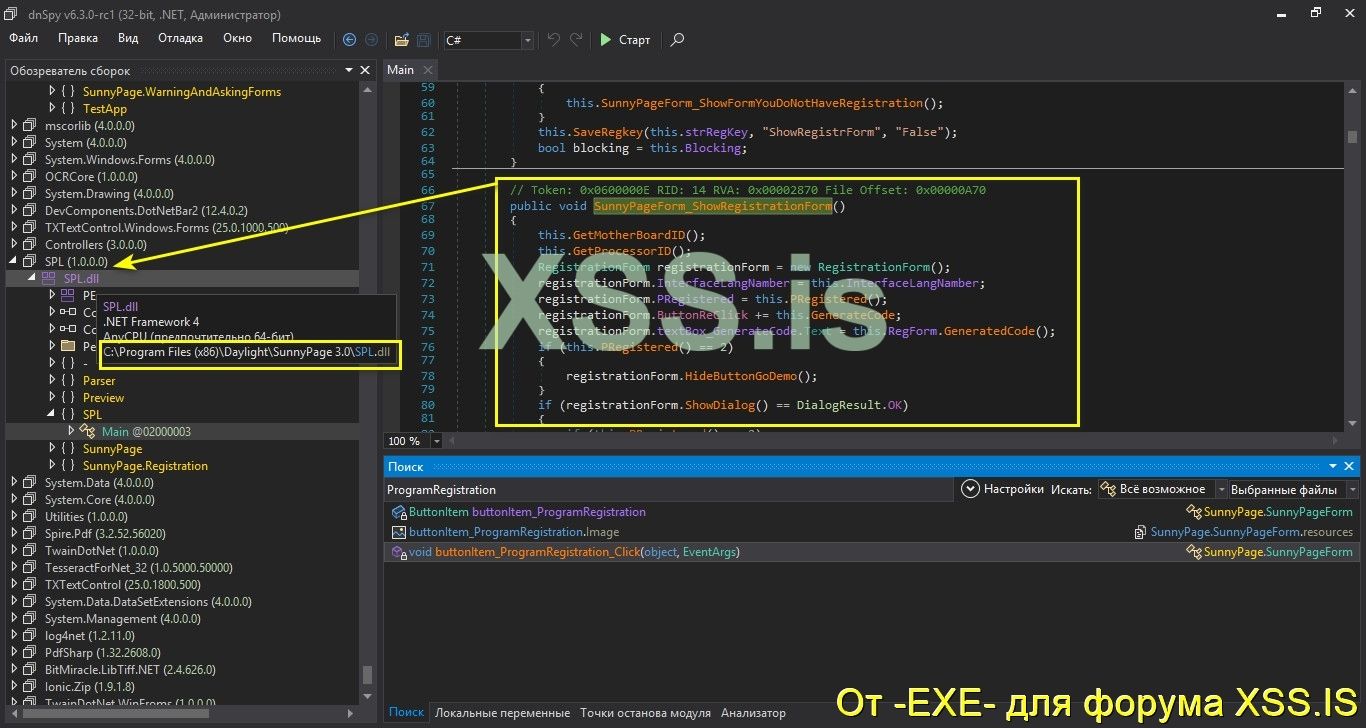Collapse the SPL (1.0.0.0) assembly node
1366x728 pixels.
click(x=16, y=261)
